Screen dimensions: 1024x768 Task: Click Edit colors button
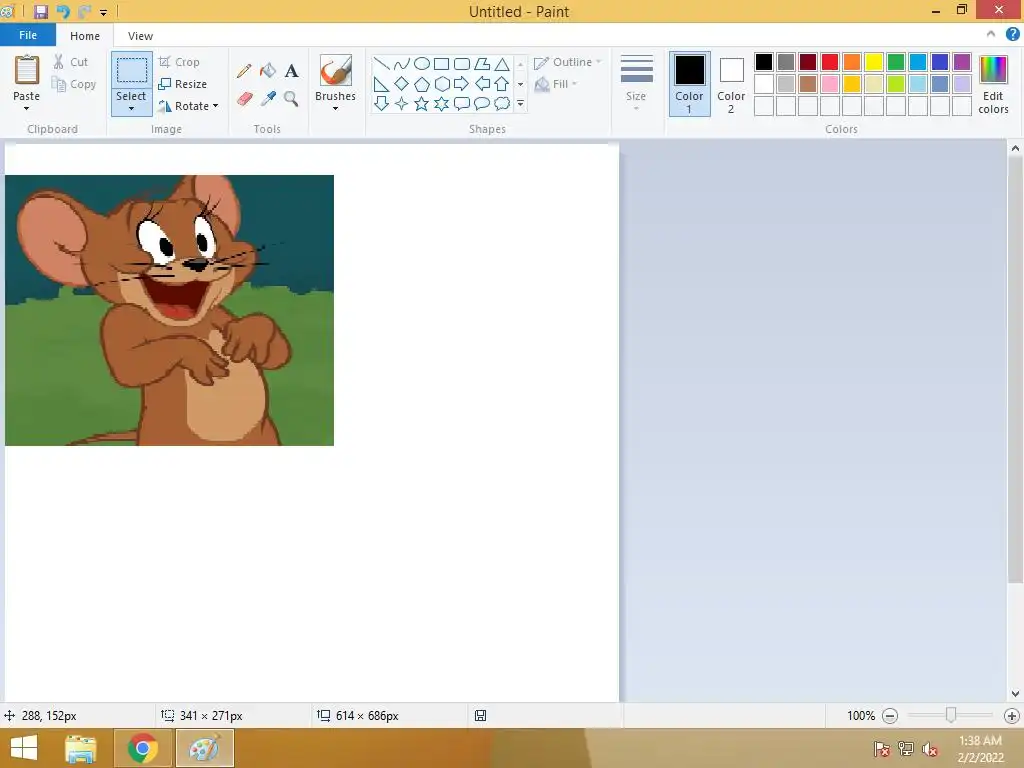[x=993, y=84]
